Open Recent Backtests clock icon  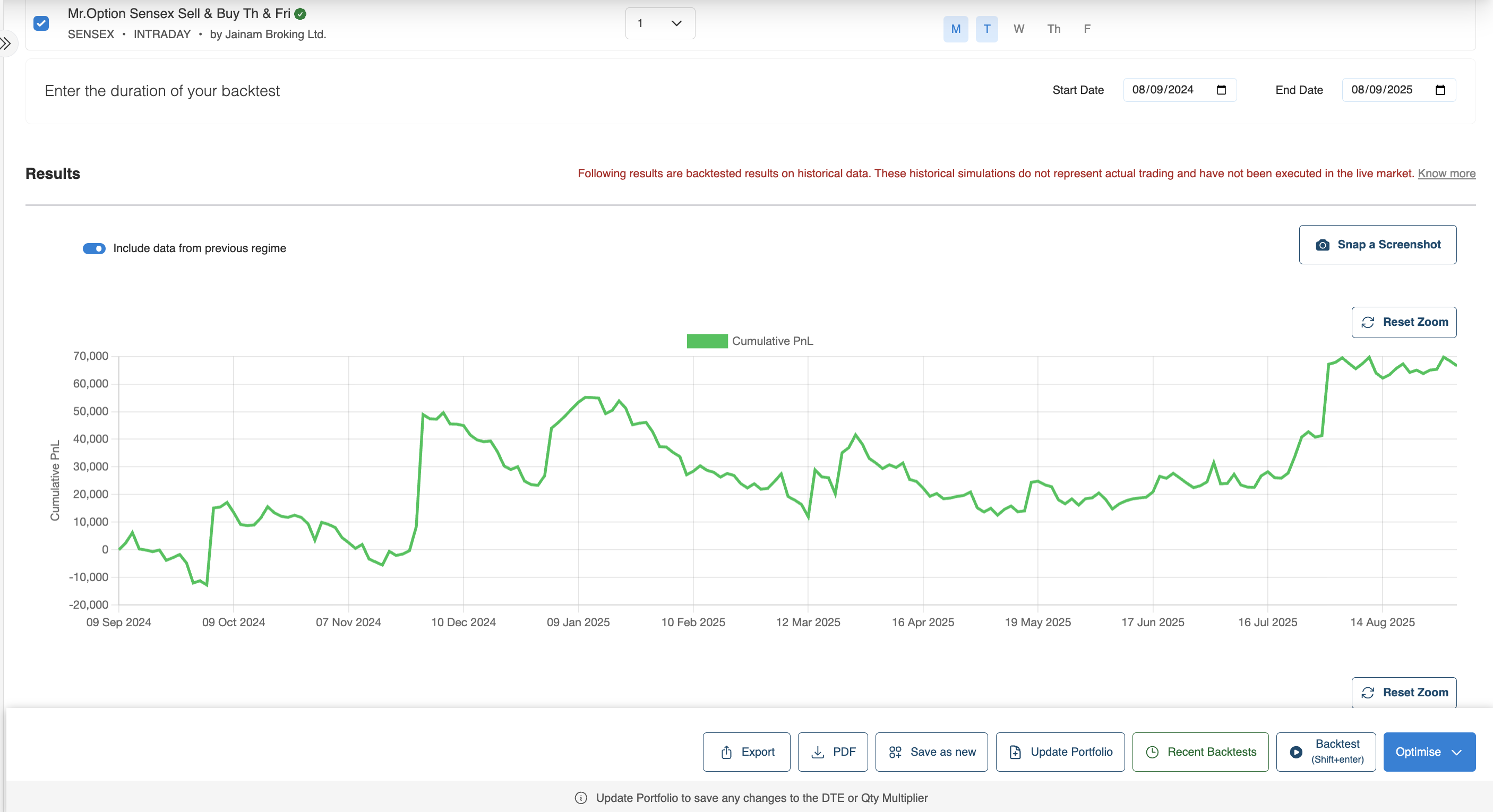[1152, 752]
